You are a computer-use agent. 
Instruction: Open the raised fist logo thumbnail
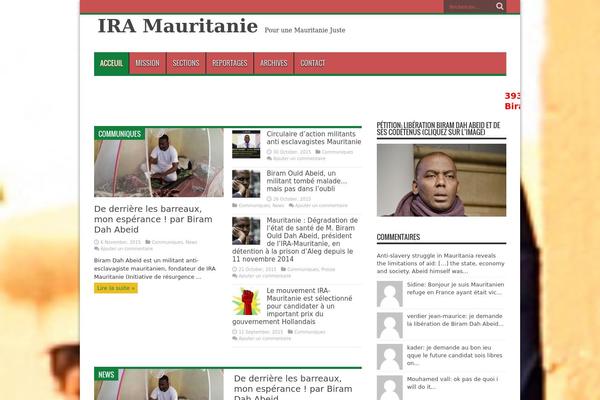[246, 301]
